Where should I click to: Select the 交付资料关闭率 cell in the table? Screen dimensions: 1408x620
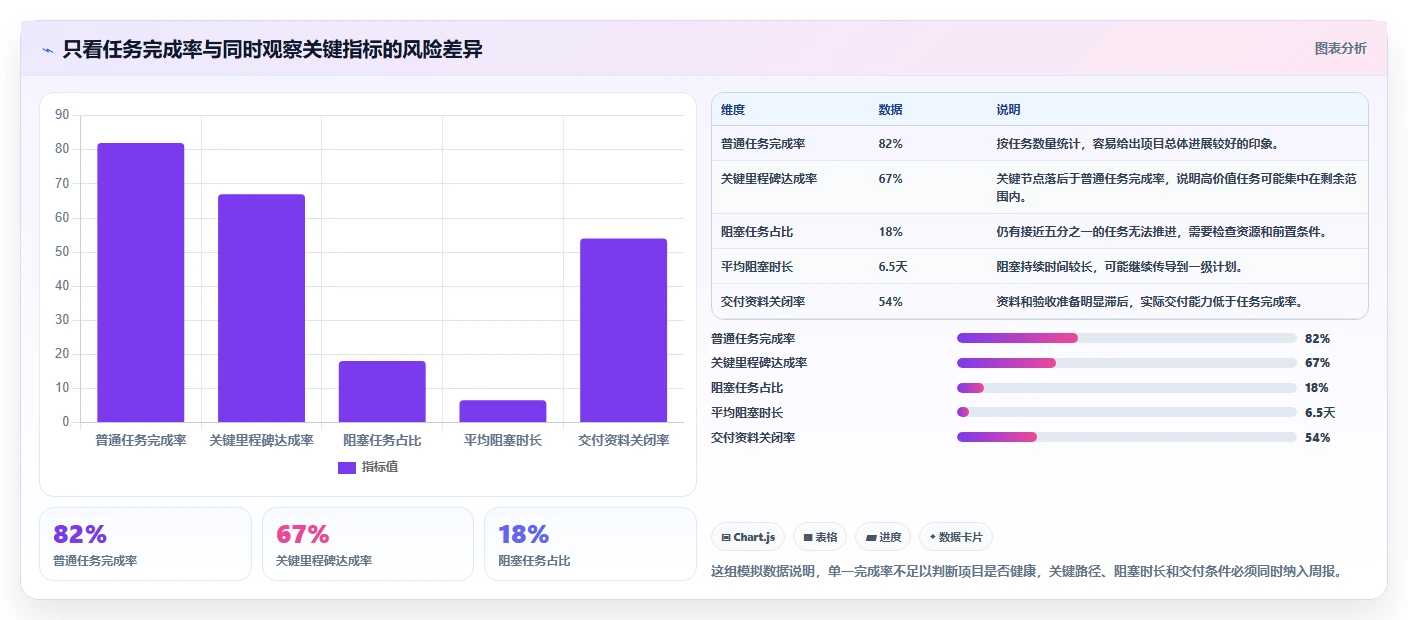(x=763, y=302)
